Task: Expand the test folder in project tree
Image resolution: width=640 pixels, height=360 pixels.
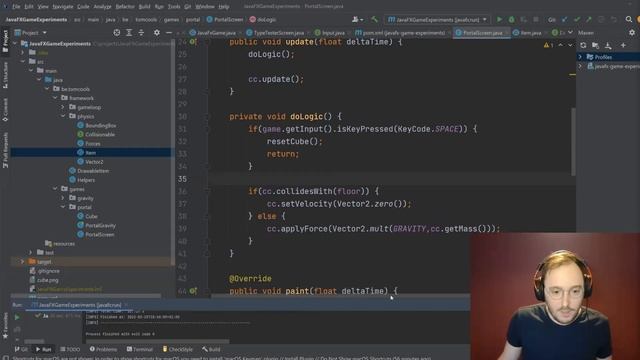Action: (30, 253)
